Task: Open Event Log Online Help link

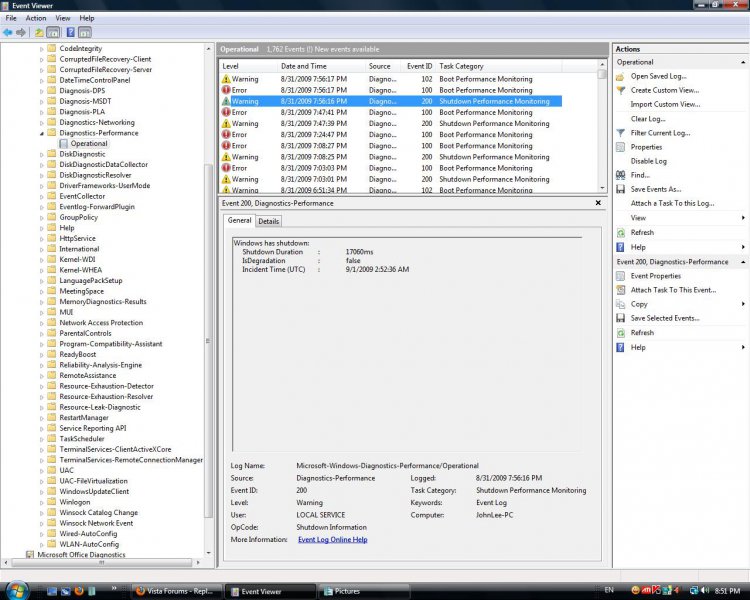Action: click(332, 540)
